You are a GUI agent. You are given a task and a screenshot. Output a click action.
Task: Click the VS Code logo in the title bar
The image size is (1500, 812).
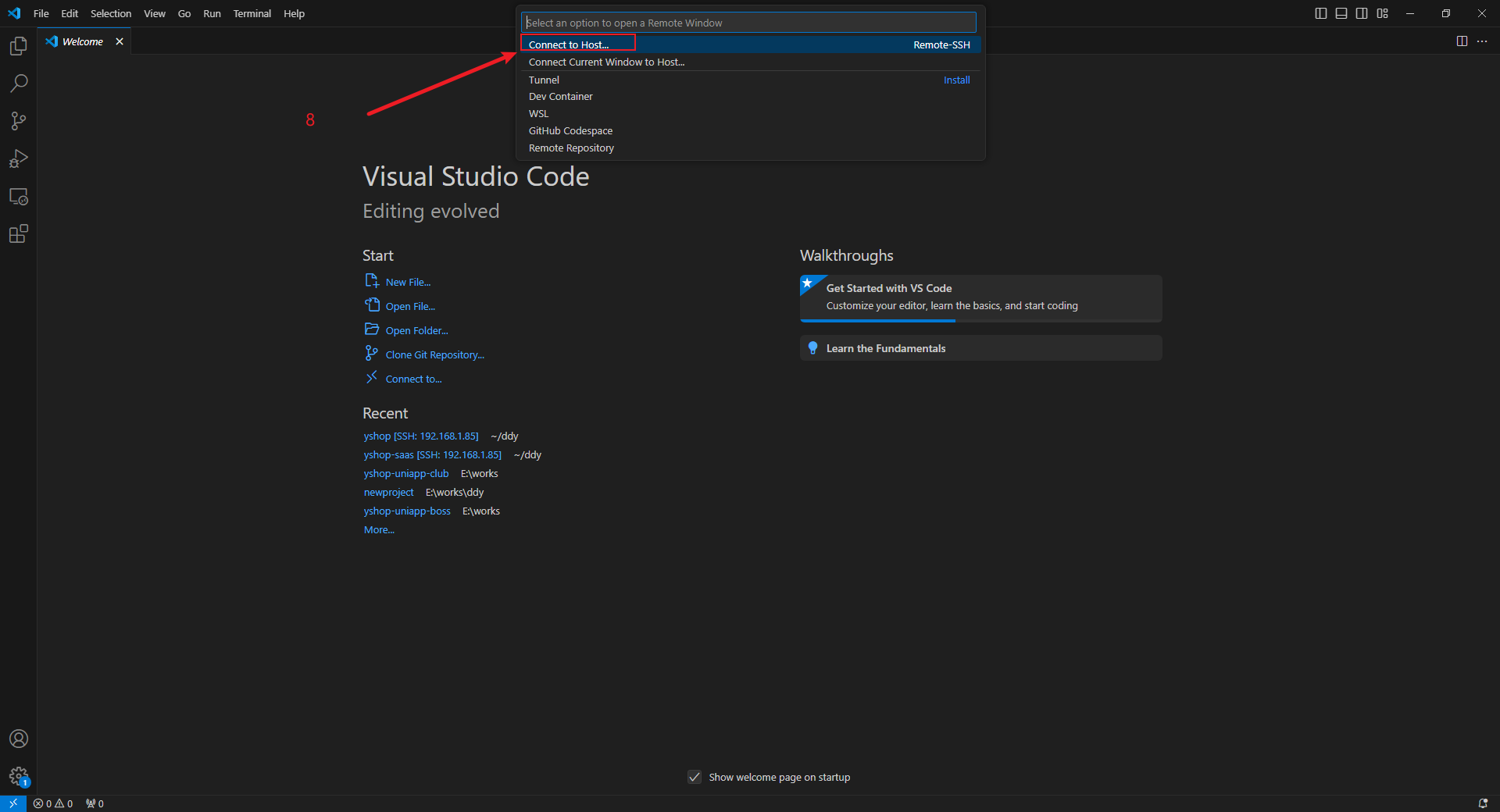[x=14, y=13]
